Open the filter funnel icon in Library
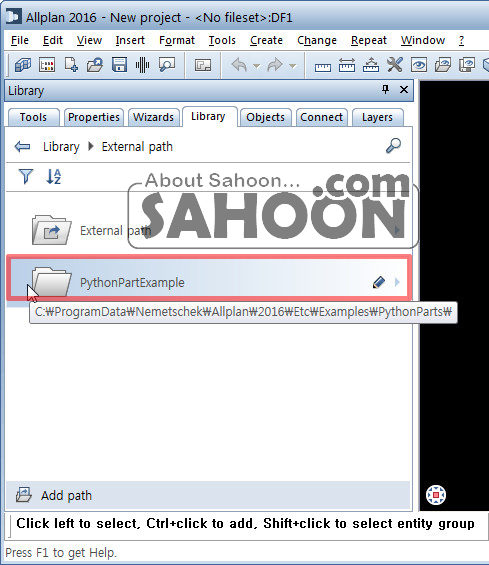 pos(26,177)
